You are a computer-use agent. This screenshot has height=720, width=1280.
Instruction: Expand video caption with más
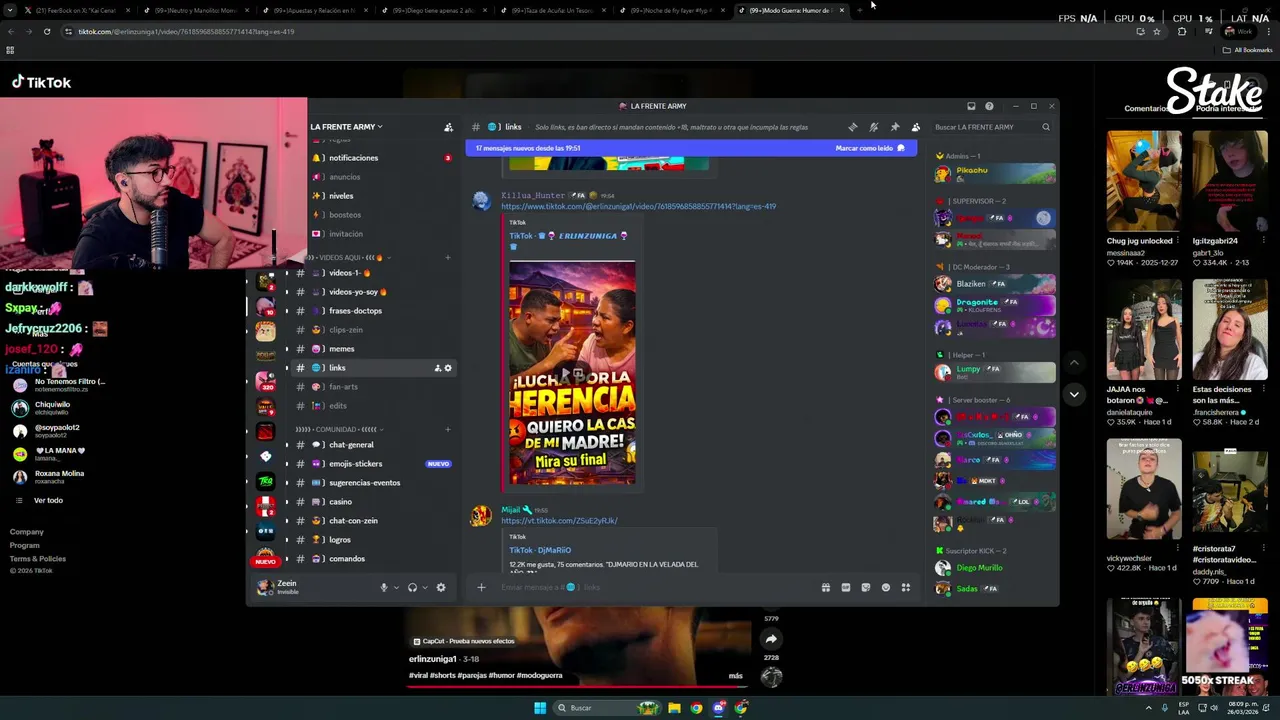tap(736, 676)
